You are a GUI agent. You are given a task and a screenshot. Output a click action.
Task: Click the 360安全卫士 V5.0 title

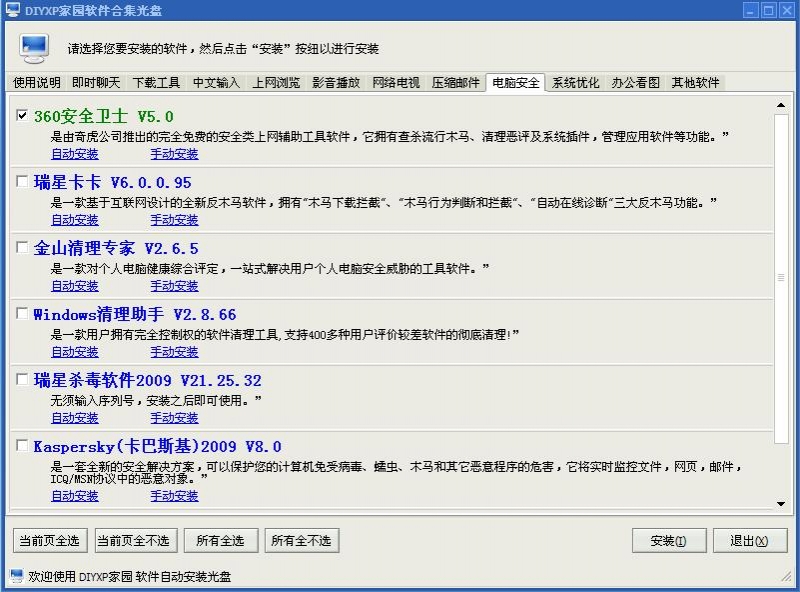click(104, 116)
